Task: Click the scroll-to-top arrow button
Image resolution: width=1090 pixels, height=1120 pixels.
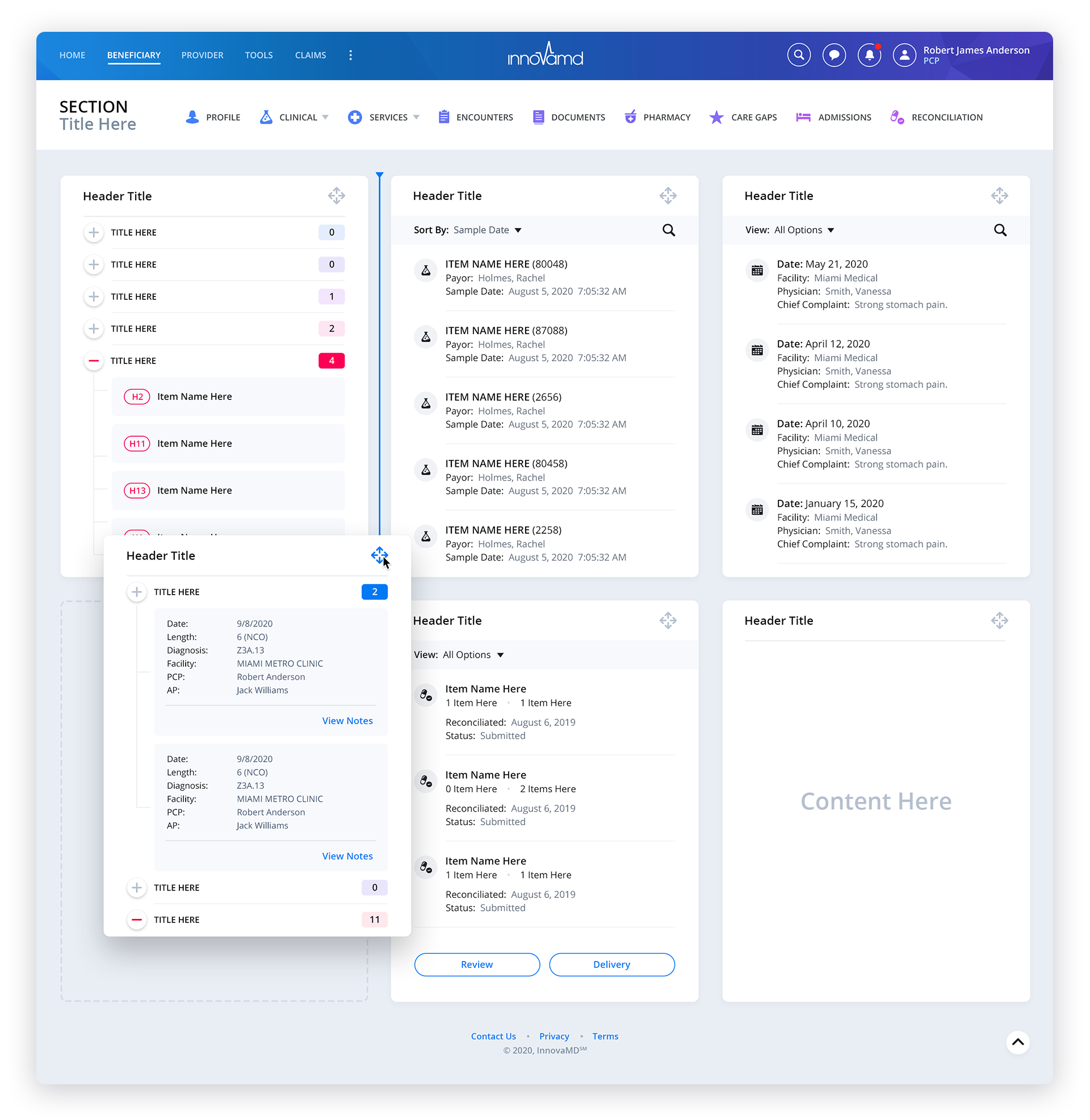Action: click(1017, 1042)
